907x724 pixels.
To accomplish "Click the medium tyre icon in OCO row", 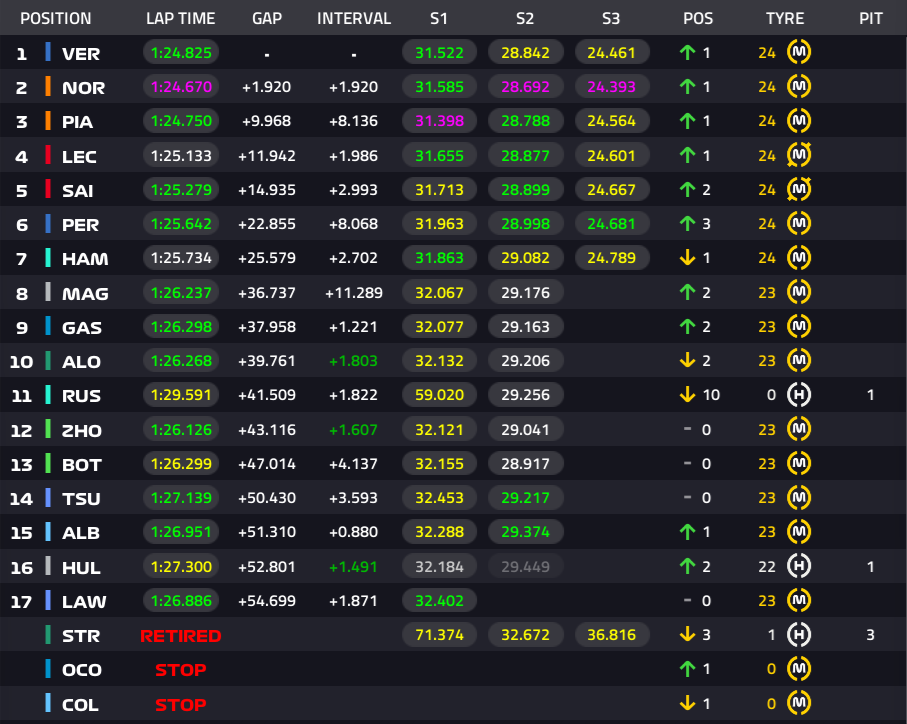I will coord(799,668).
